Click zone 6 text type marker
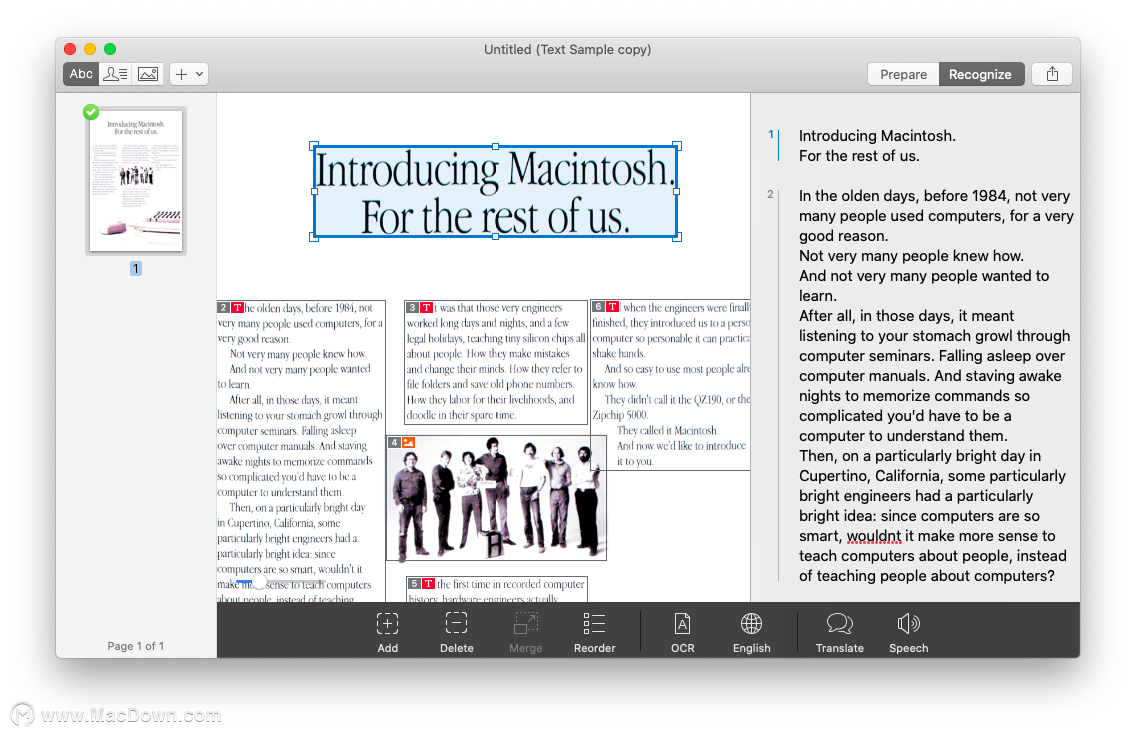This screenshot has height=732, width=1136. (613, 307)
